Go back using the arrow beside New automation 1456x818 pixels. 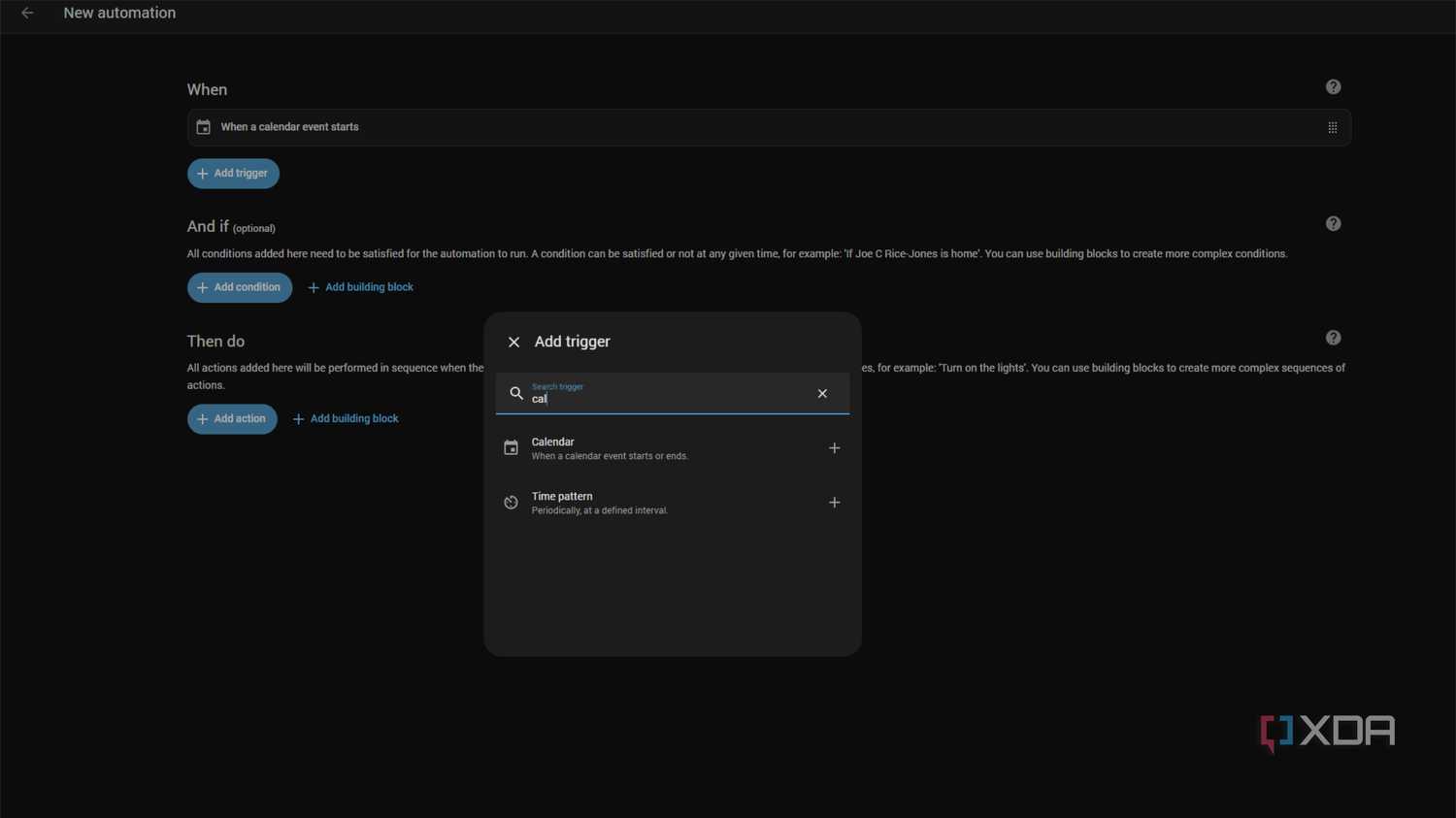pyautogui.click(x=27, y=13)
